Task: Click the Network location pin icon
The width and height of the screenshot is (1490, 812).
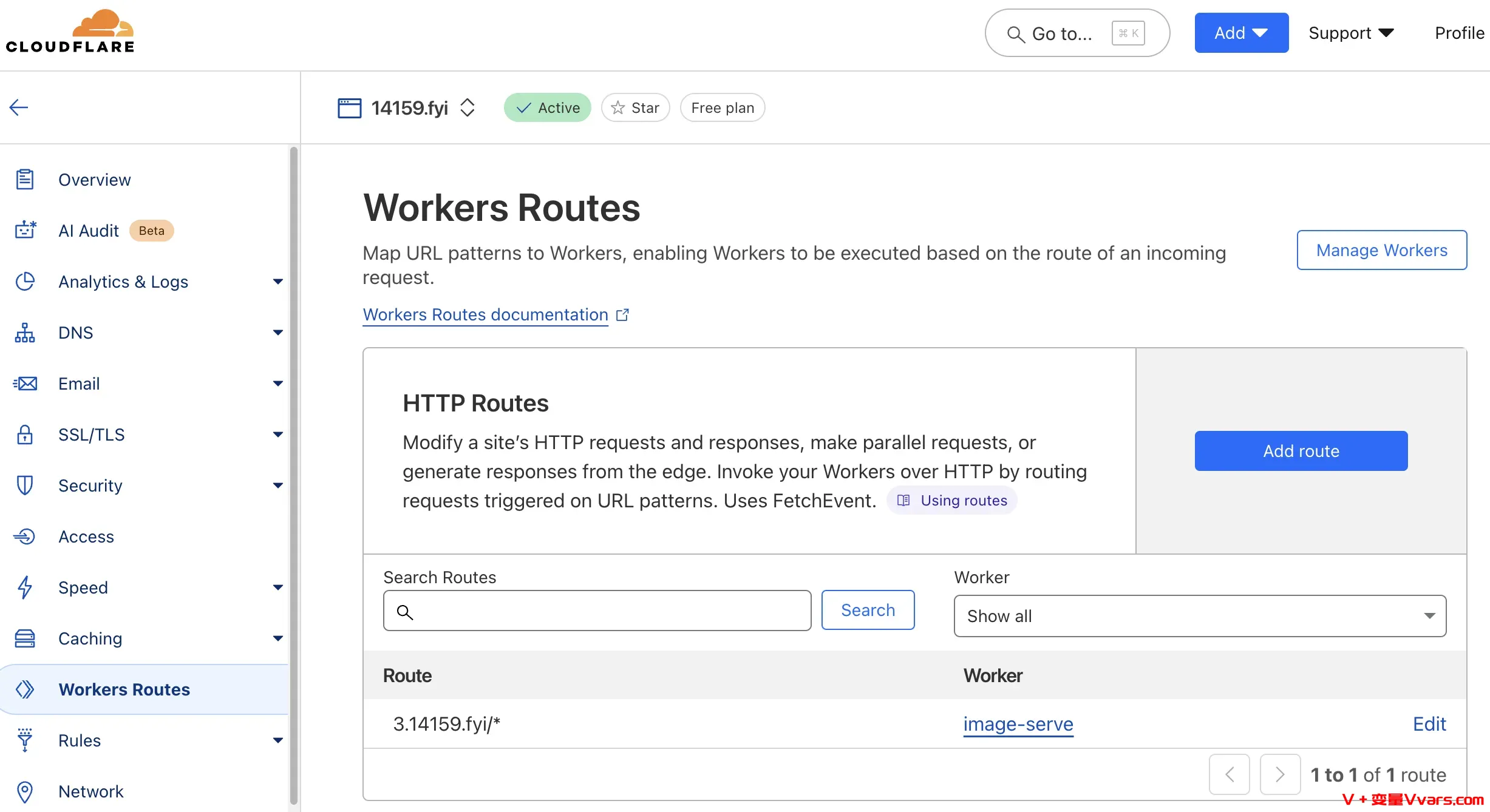Action: point(25,791)
